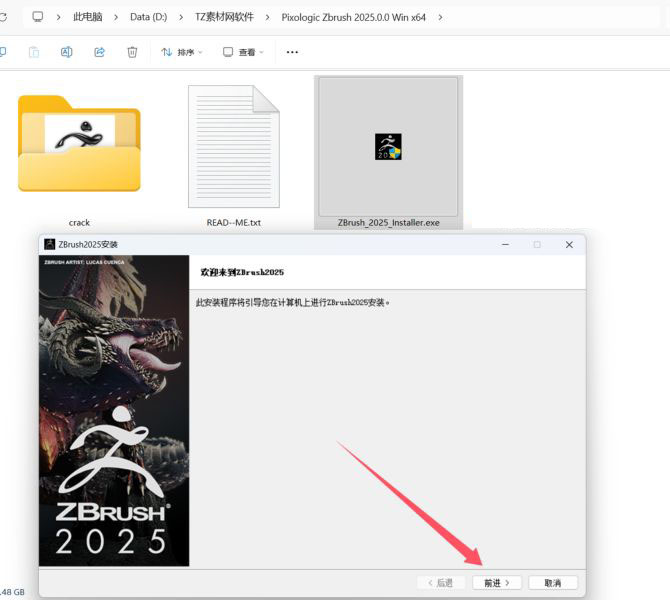This screenshot has width=670, height=600.
Task: Expand chevron after Pixologic Zbrush 2025.0.0 Win x64
Action: point(440,18)
